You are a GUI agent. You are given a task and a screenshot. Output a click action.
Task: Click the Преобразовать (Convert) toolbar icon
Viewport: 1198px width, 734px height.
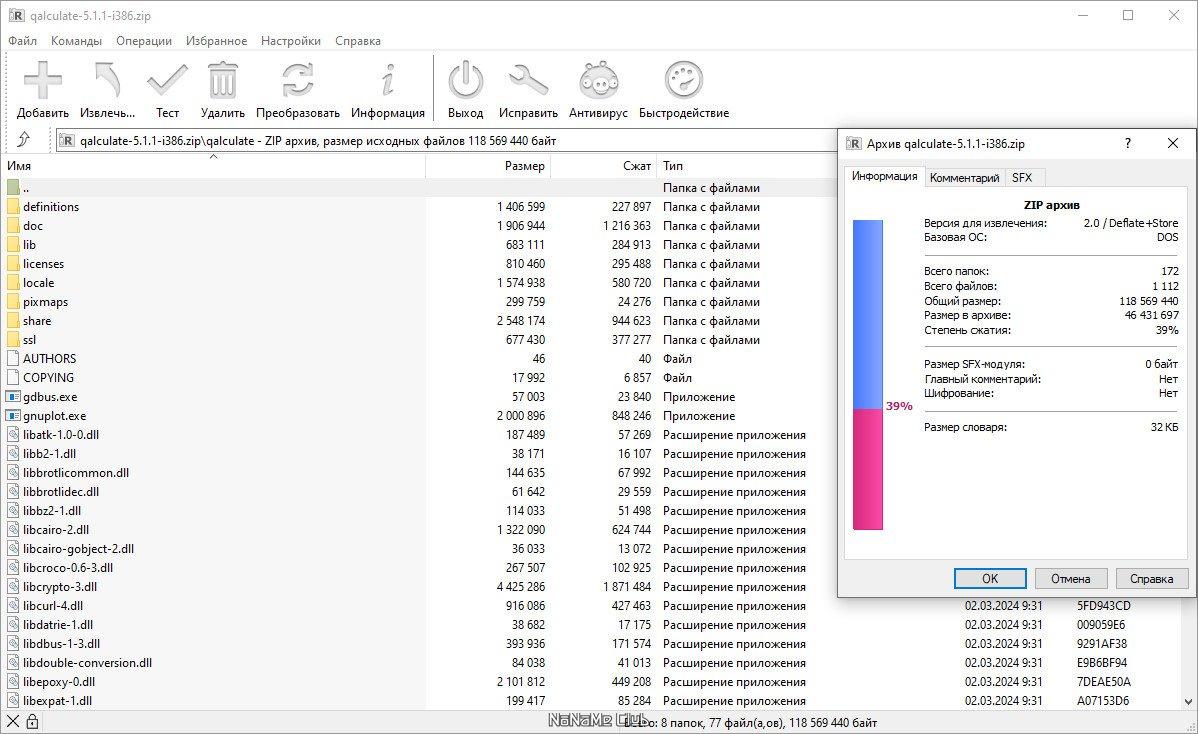[x=297, y=82]
